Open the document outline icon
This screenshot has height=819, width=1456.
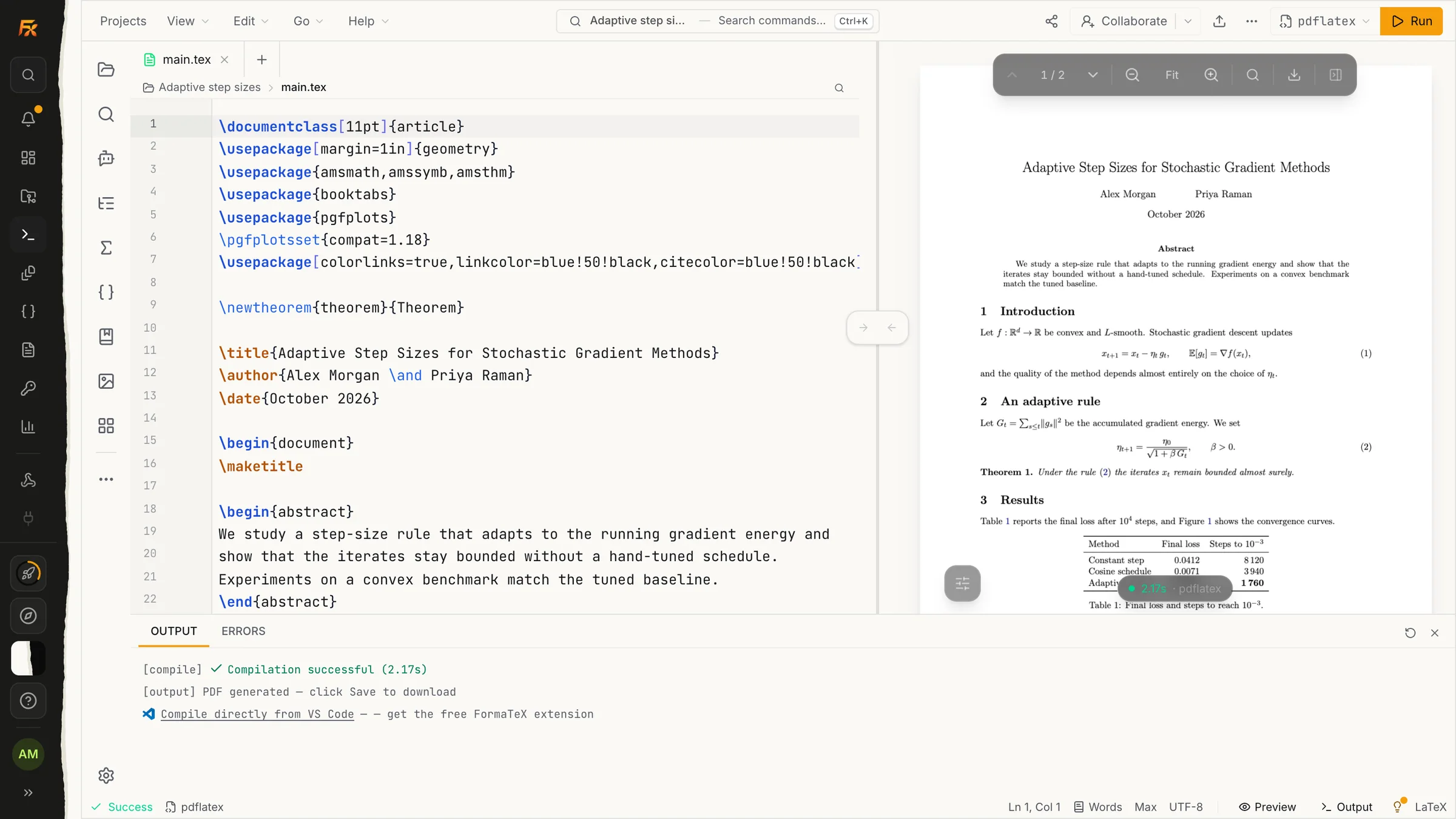(x=106, y=203)
